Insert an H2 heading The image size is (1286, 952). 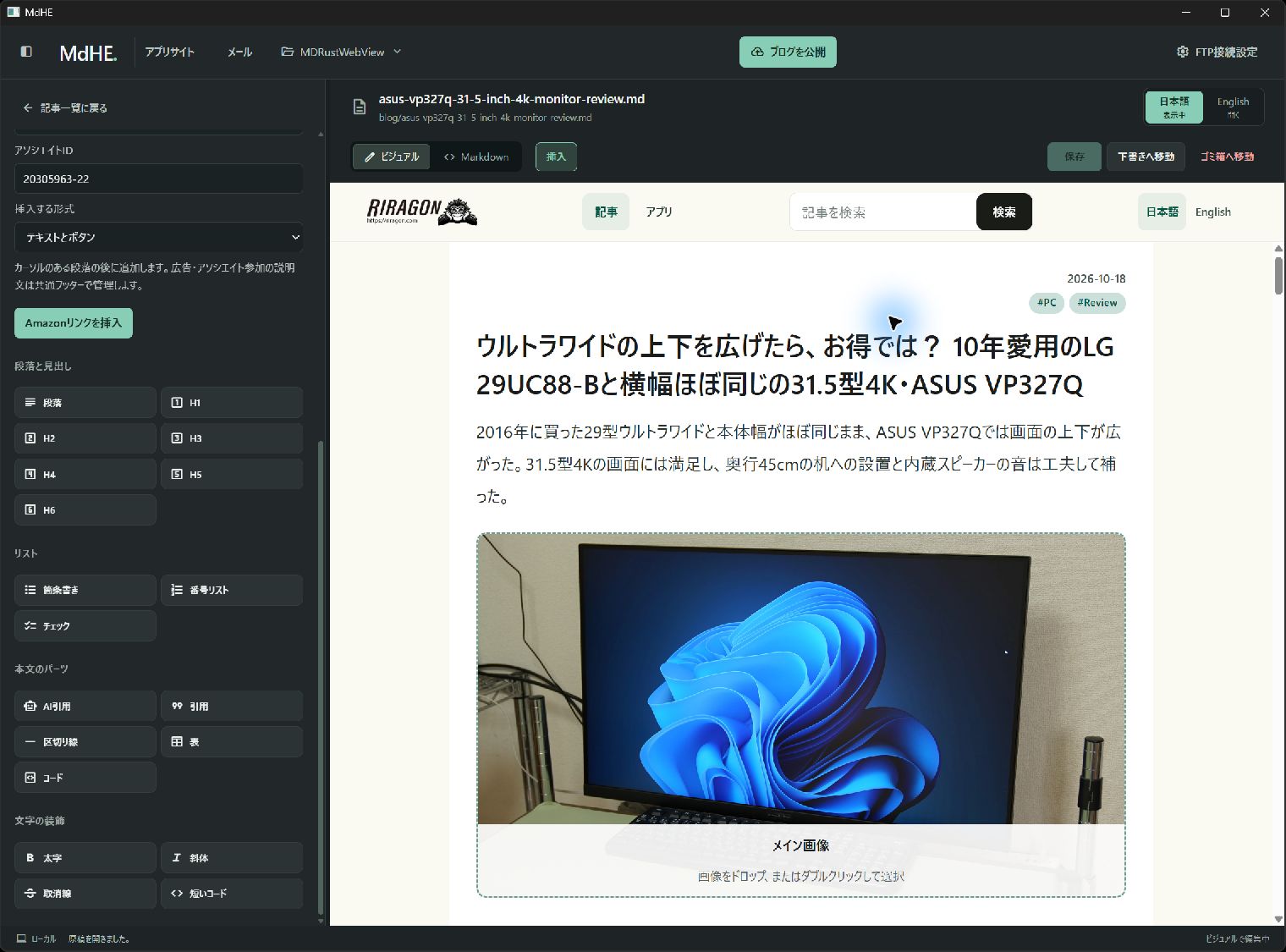[x=85, y=438]
